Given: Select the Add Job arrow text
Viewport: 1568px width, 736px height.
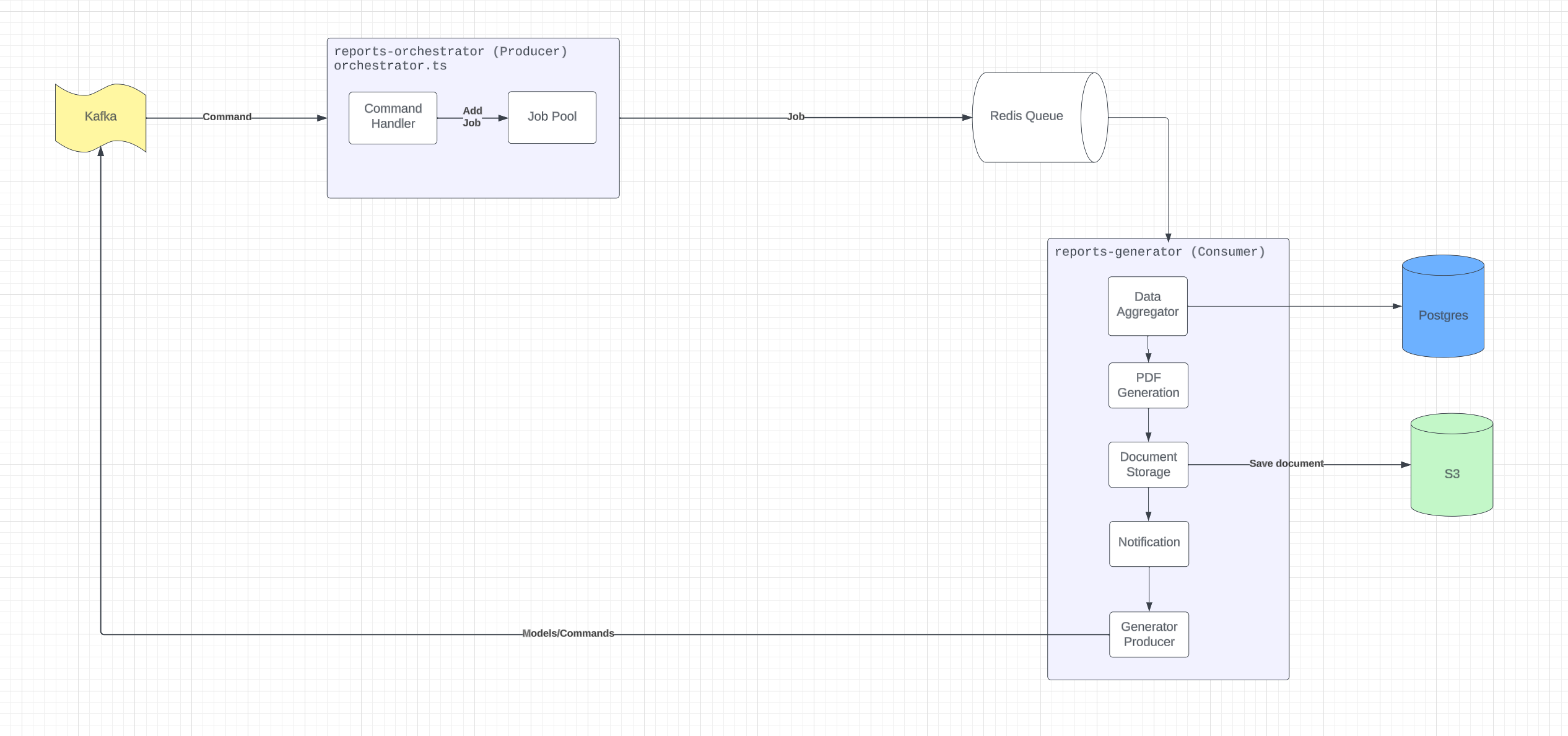Looking at the screenshot, I should 472,116.
